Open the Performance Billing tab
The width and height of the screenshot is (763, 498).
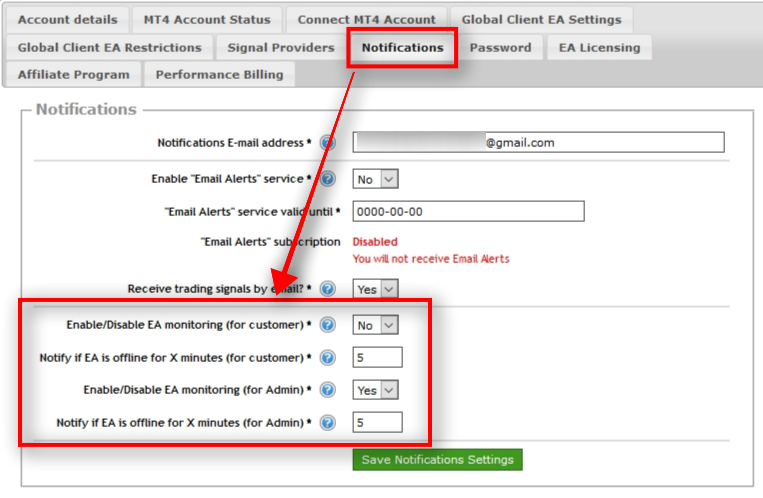219,74
